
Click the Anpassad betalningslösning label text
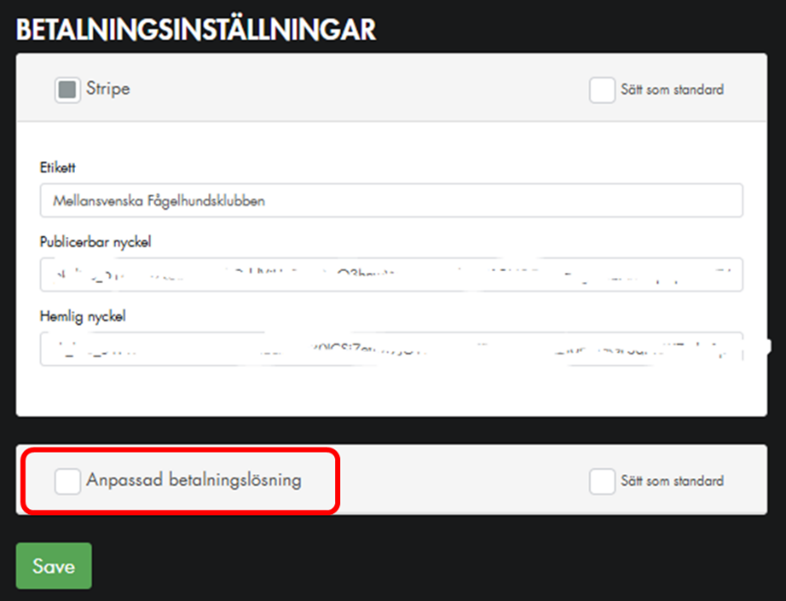tap(194, 481)
